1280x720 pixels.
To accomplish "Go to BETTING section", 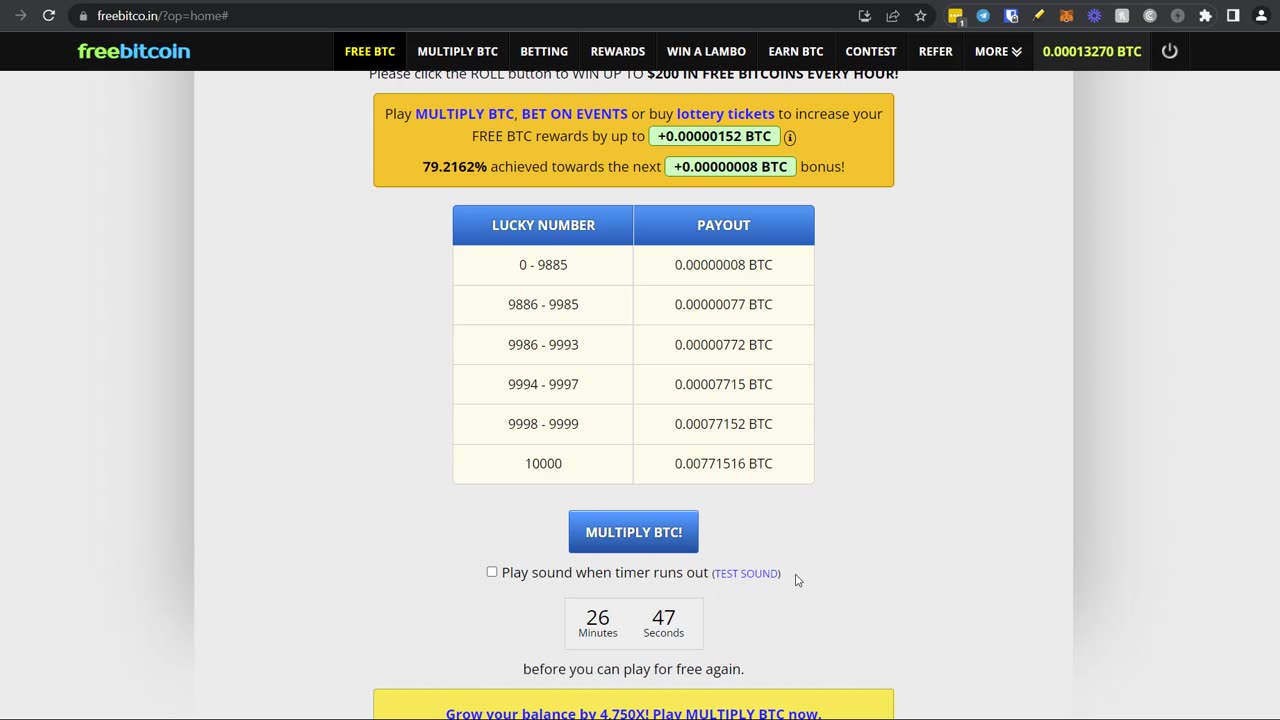I will (544, 51).
